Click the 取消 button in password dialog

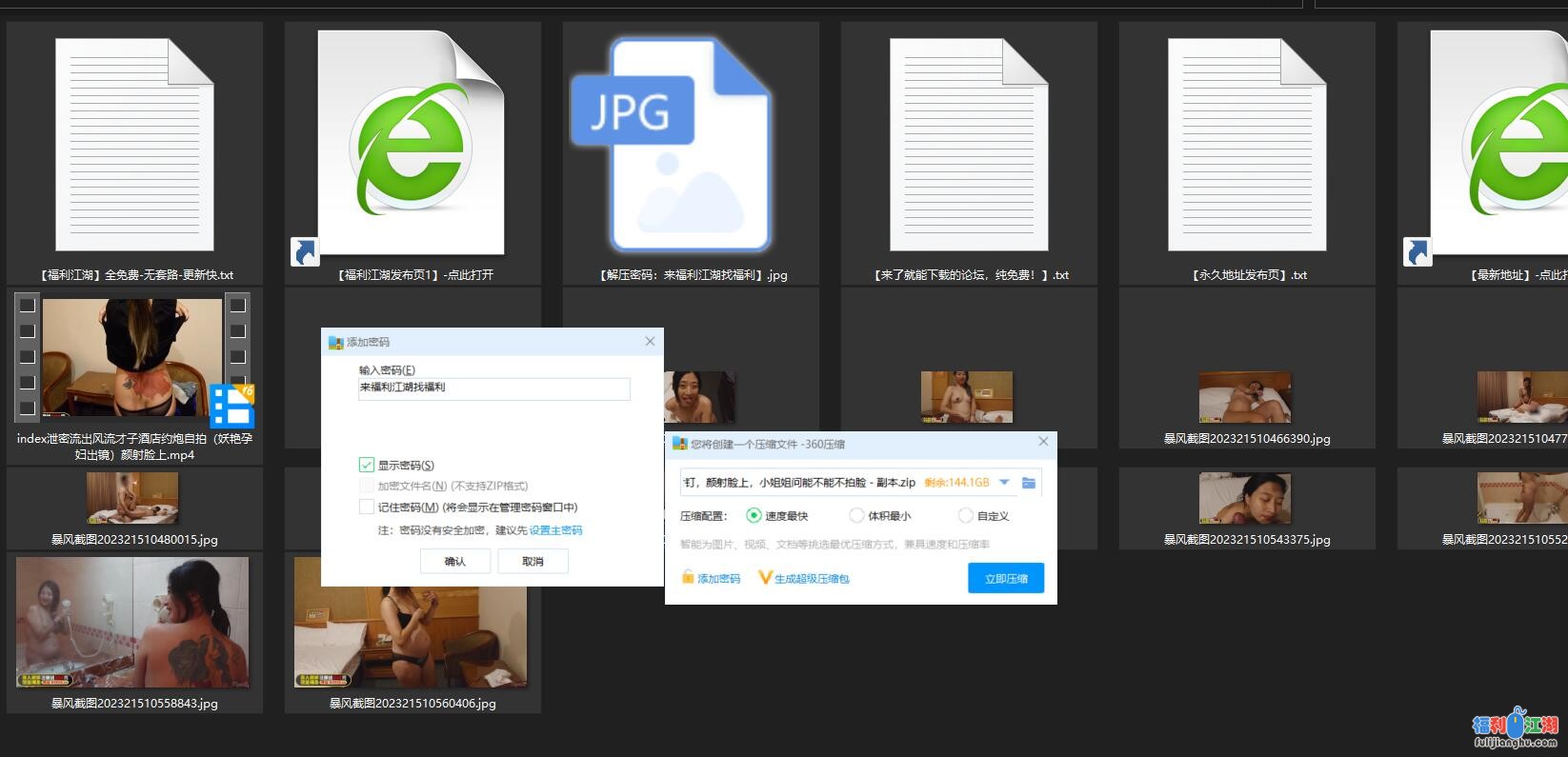(533, 562)
